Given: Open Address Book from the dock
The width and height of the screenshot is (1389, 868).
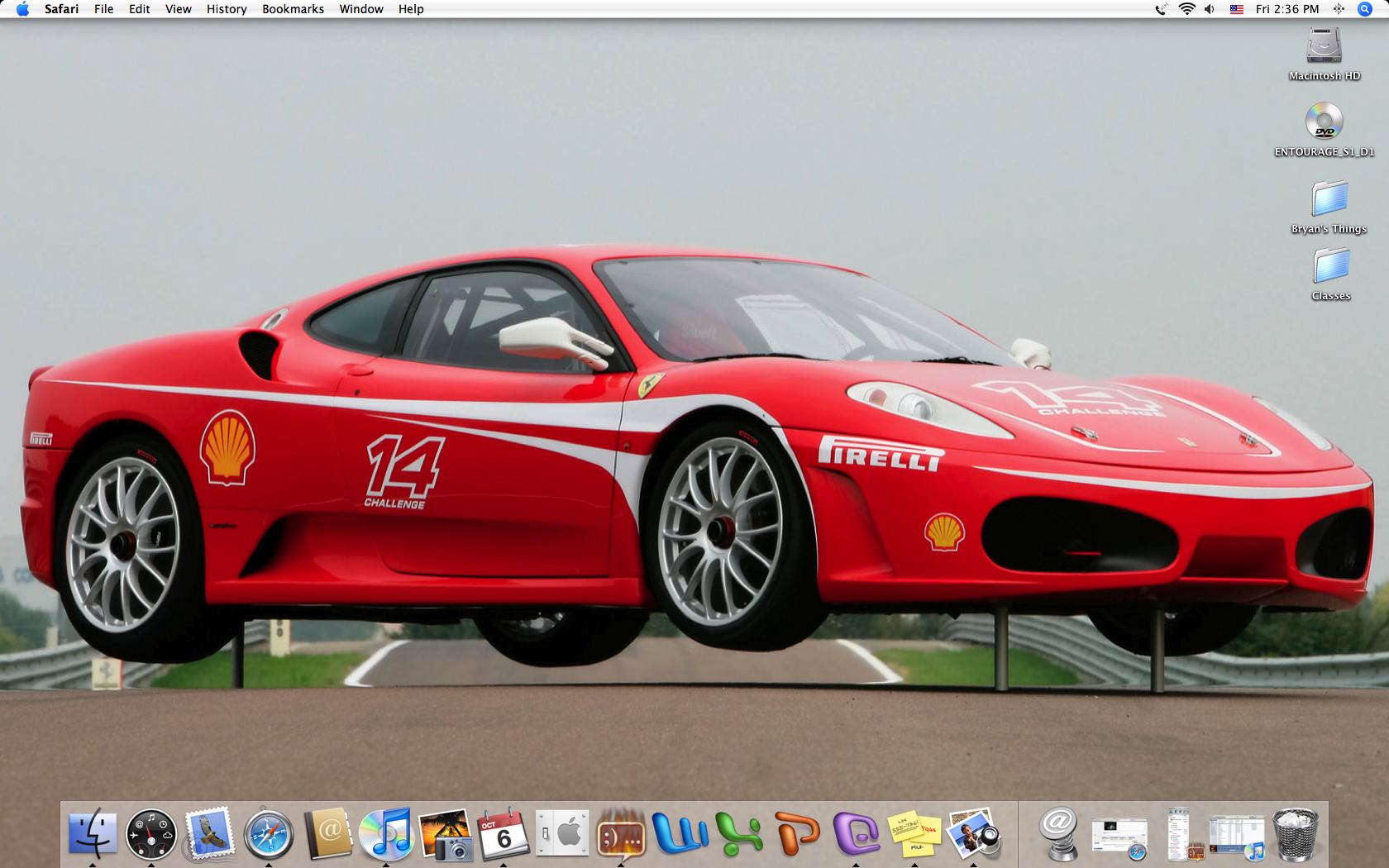Looking at the screenshot, I should pos(328,833).
